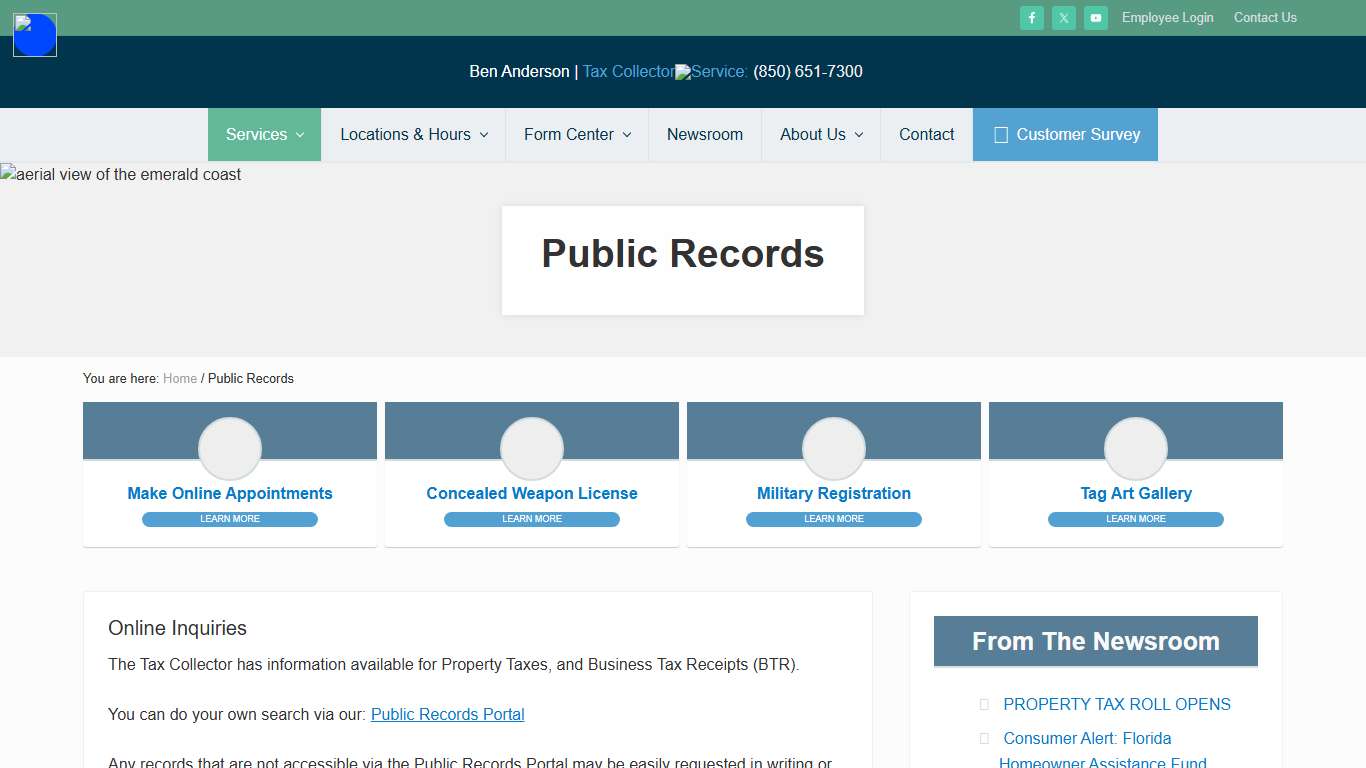Click the Military Registration circular icon

point(833,448)
